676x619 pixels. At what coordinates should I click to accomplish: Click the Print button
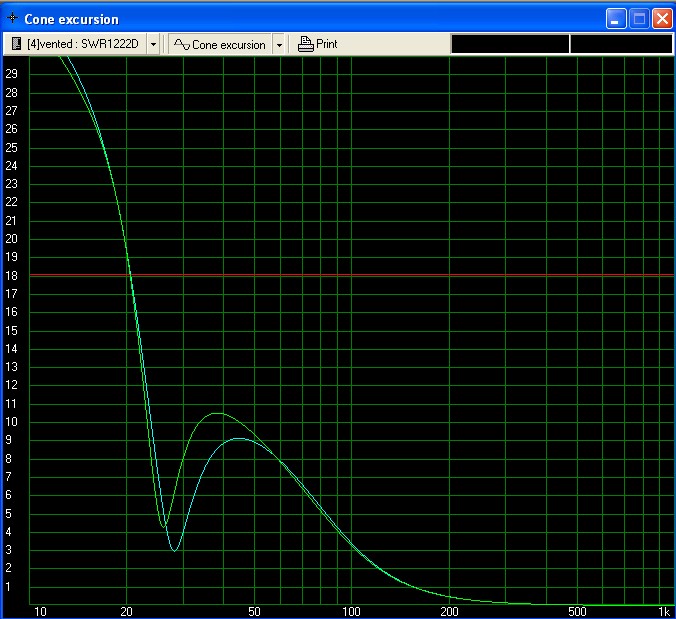tap(318, 44)
